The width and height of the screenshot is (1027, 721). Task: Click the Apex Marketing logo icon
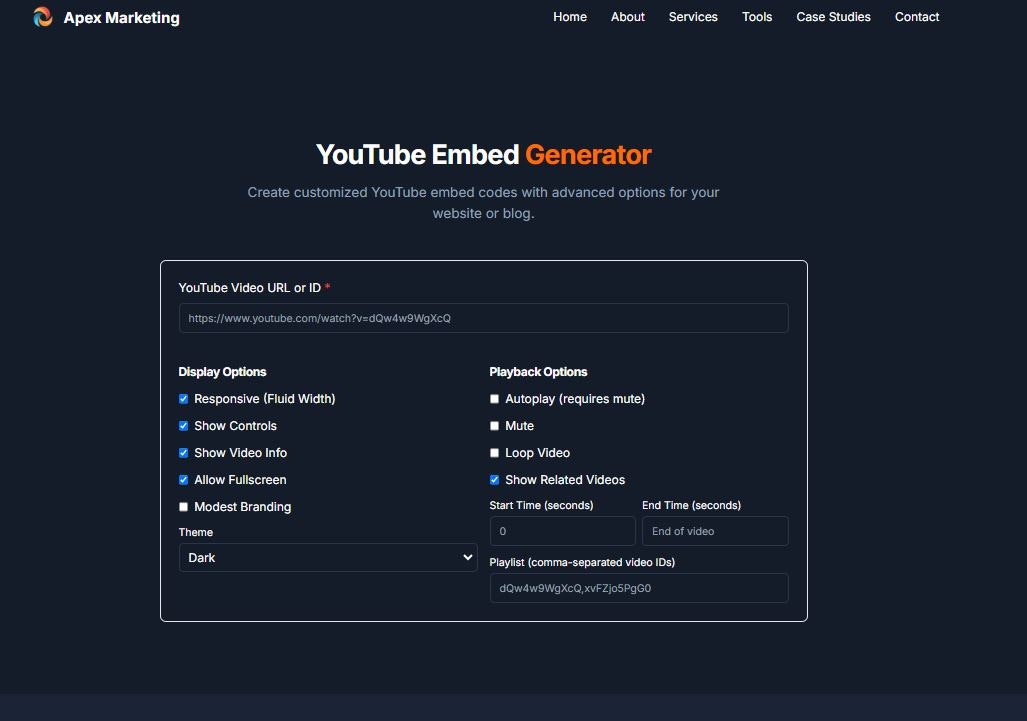click(42, 17)
